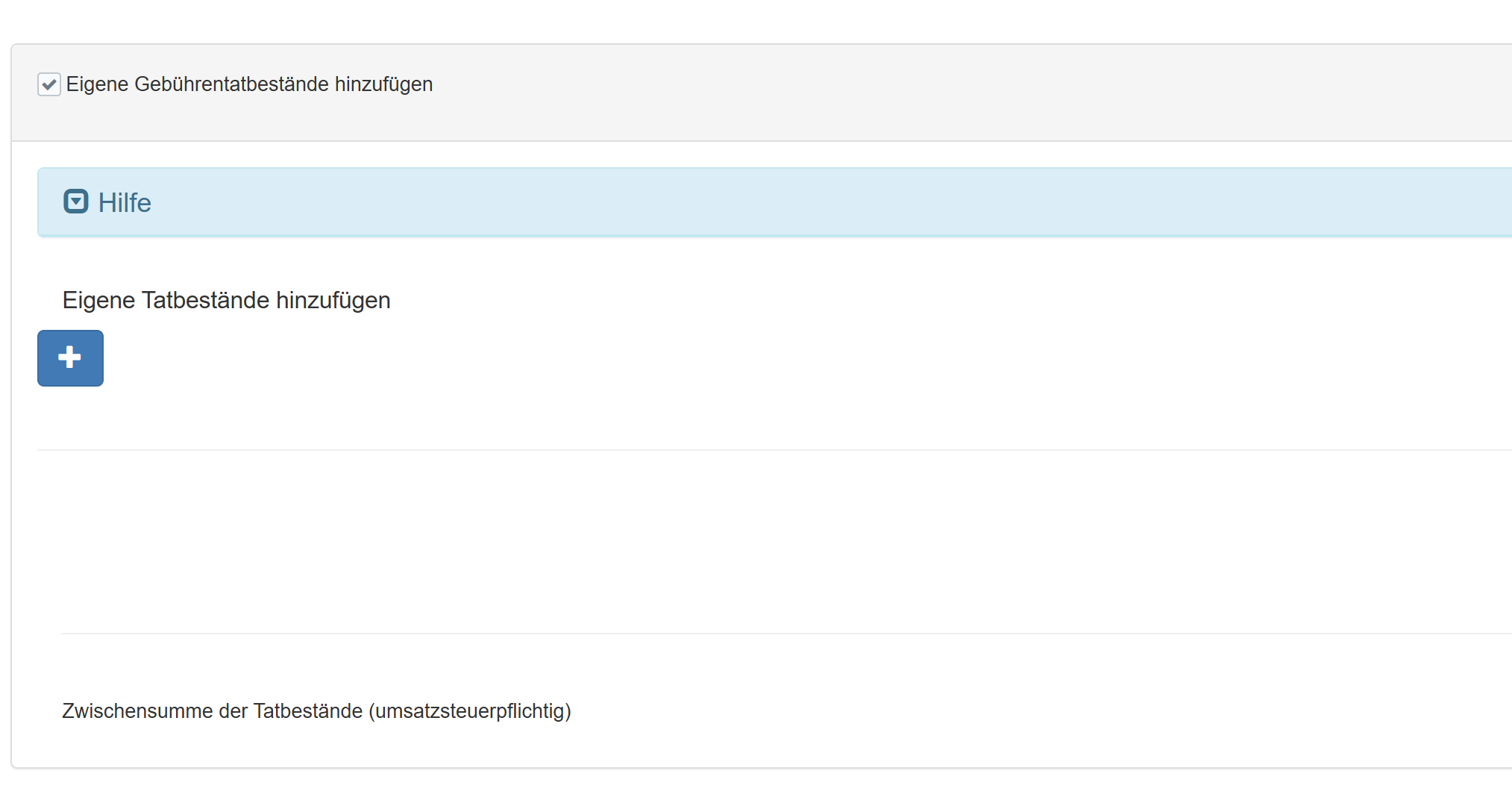Click the empty area of the Hilfe bar

pyautogui.click(x=821, y=203)
